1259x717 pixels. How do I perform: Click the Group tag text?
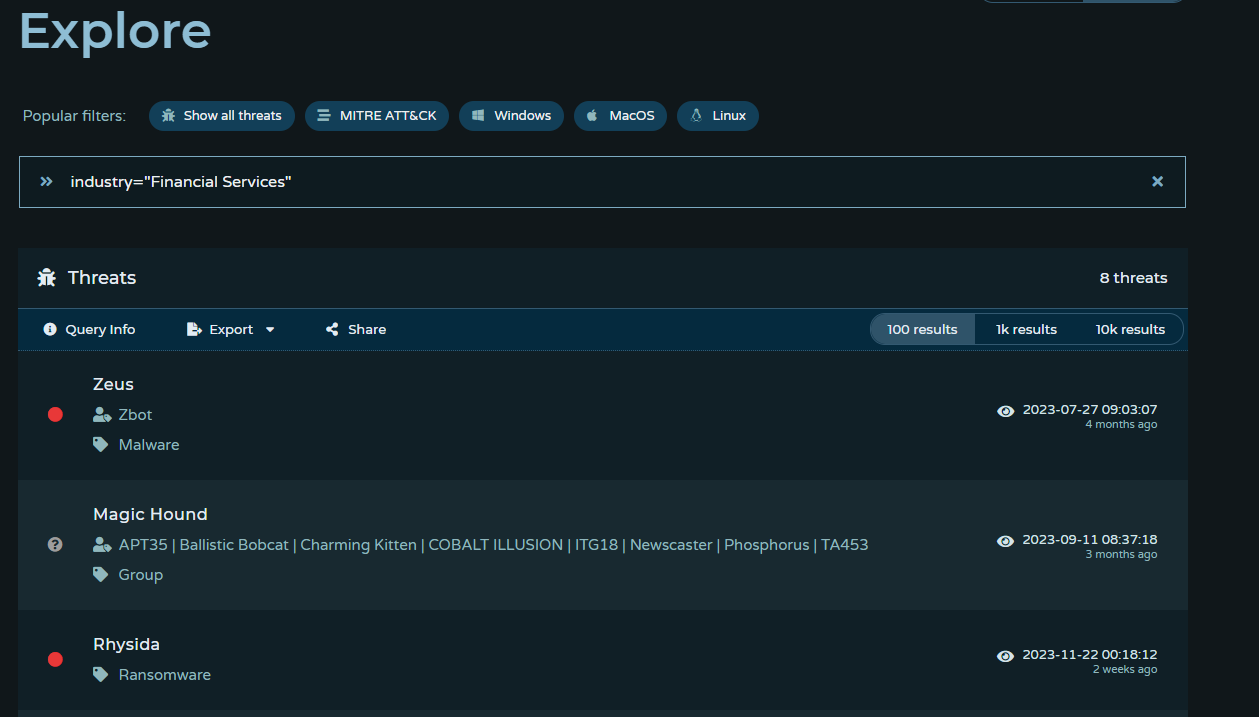pos(141,575)
